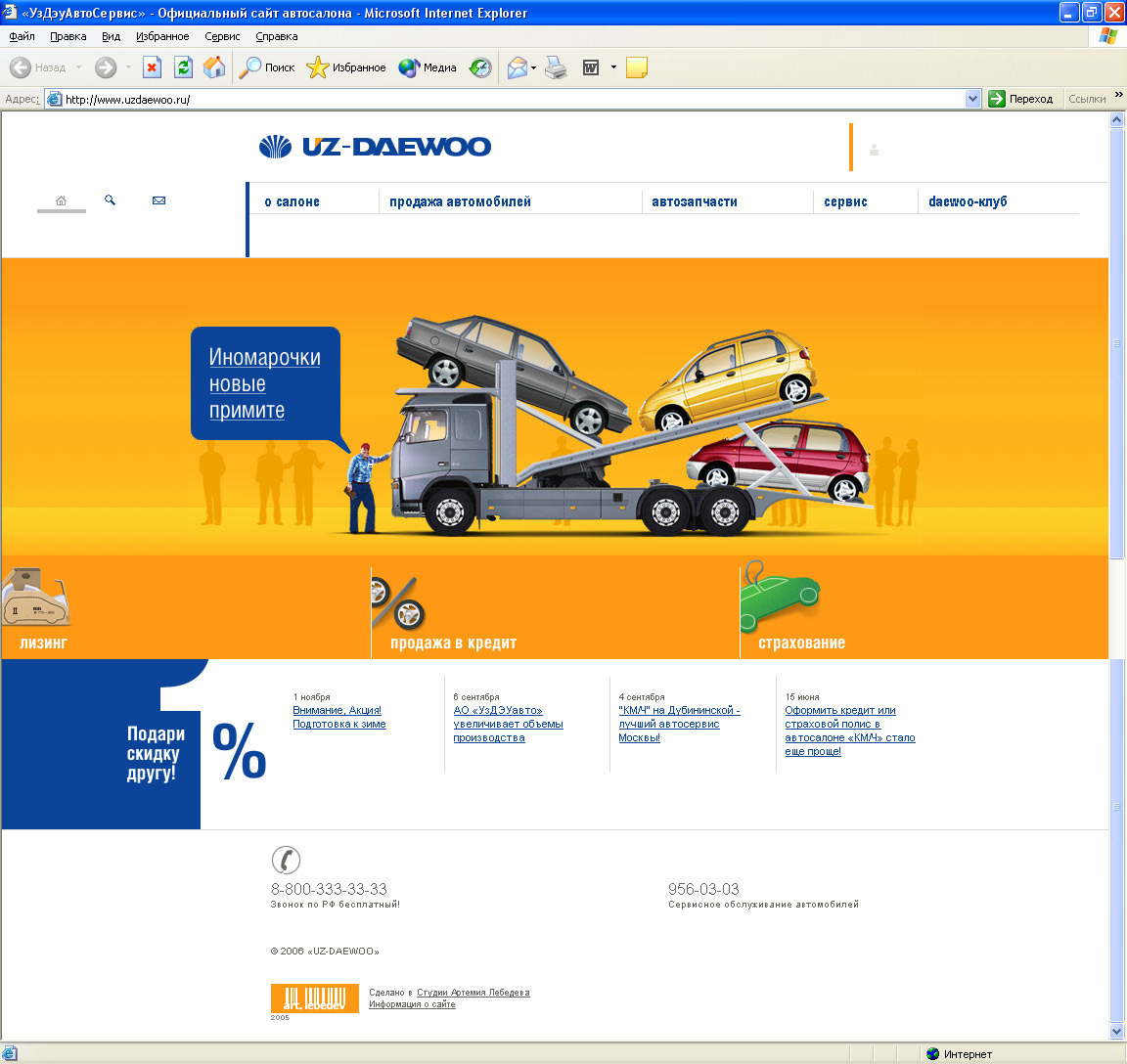
Task: Expand the Mail button dropdown arrow
Action: (x=533, y=67)
